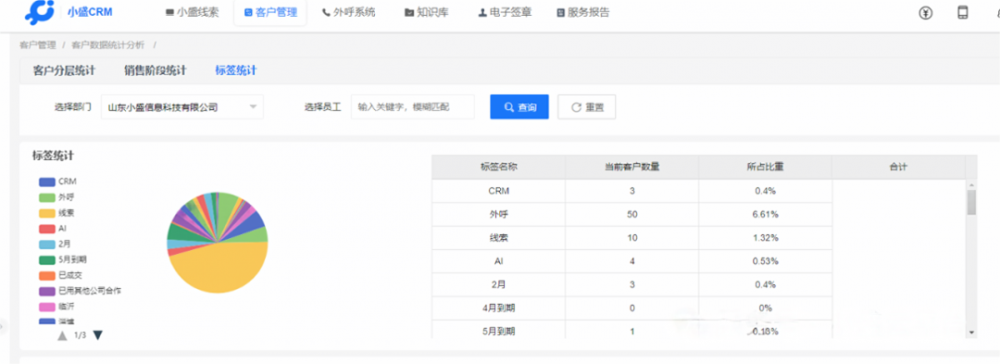Screen dimensions: 1000x364
Task: Open 电子签章 in the top navigation
Action: tap(505, 12)
